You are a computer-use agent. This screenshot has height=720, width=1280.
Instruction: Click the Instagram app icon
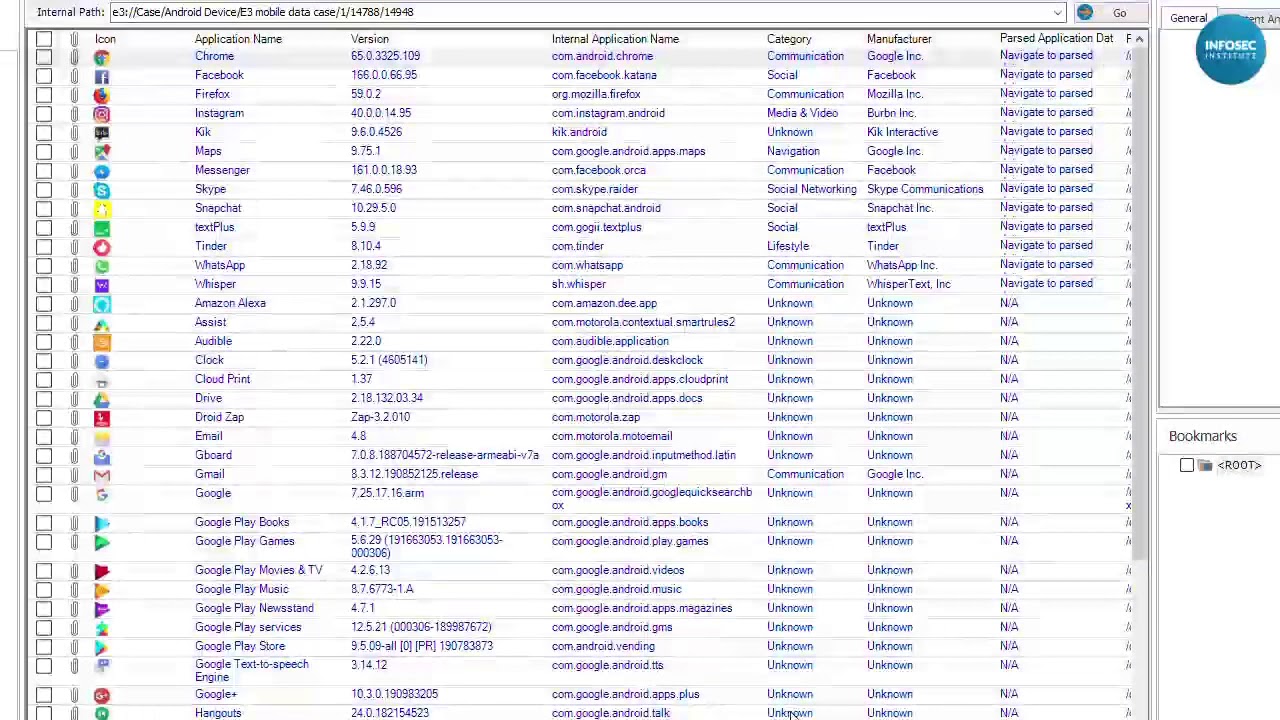(x=101, y=114)
